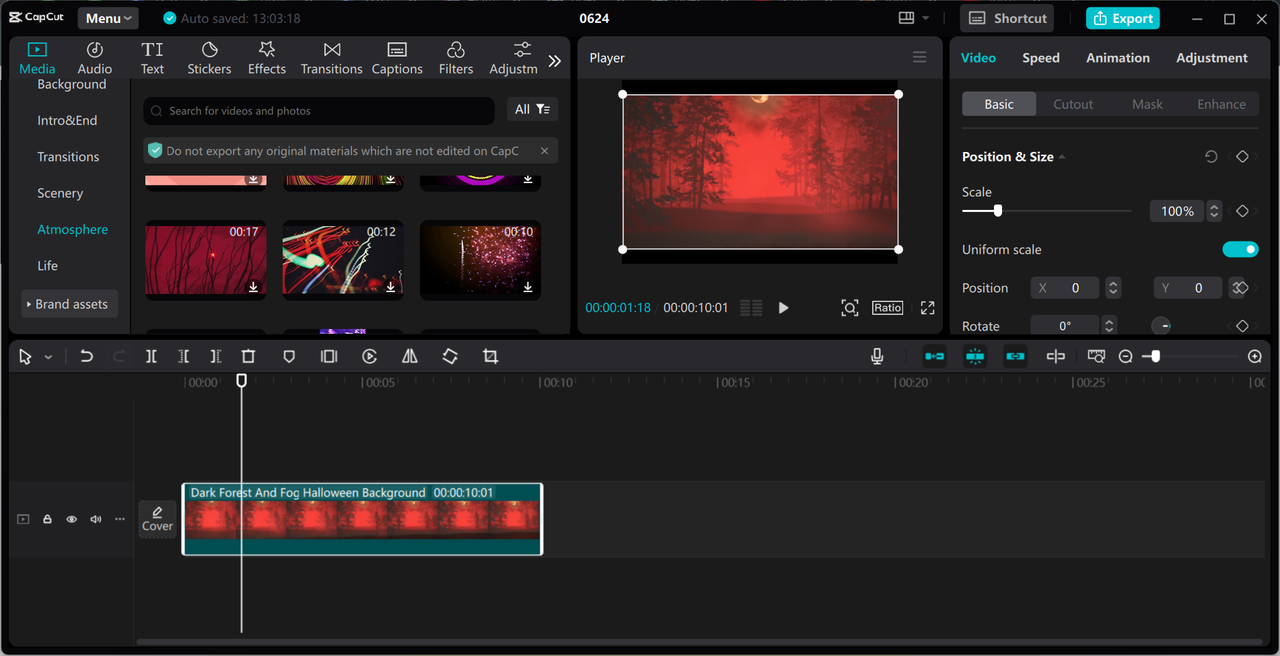Delete the selected clip with trash icon
The image size is (1280, 656).
click(248, 356)
